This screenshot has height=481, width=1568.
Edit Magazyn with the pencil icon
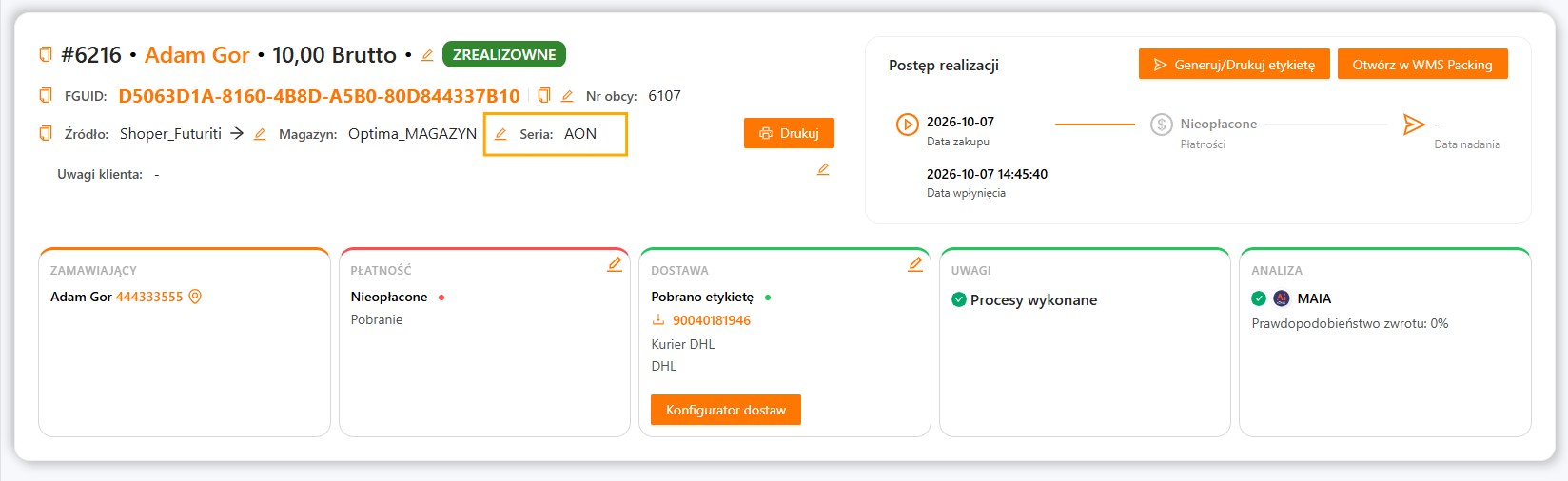pyautogui.click(x=260, y=134)
